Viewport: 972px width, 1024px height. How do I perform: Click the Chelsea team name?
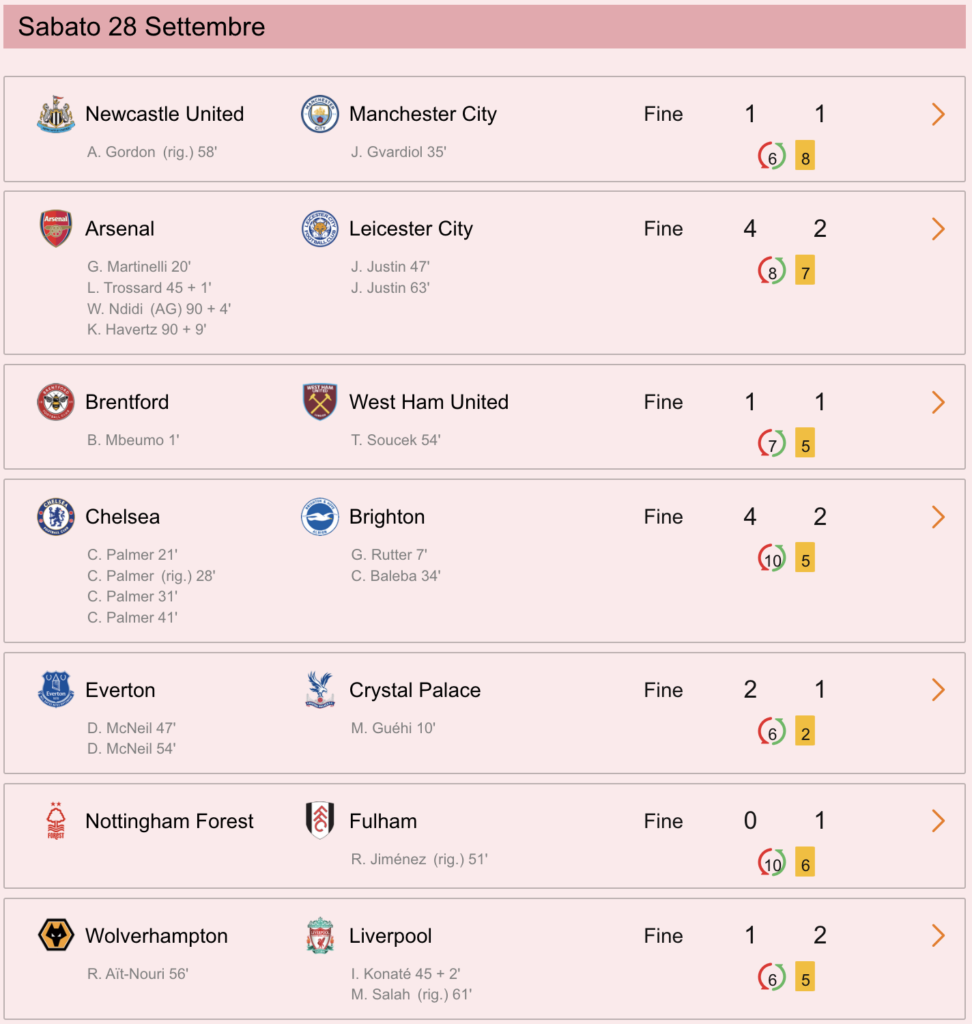(122, 517)
